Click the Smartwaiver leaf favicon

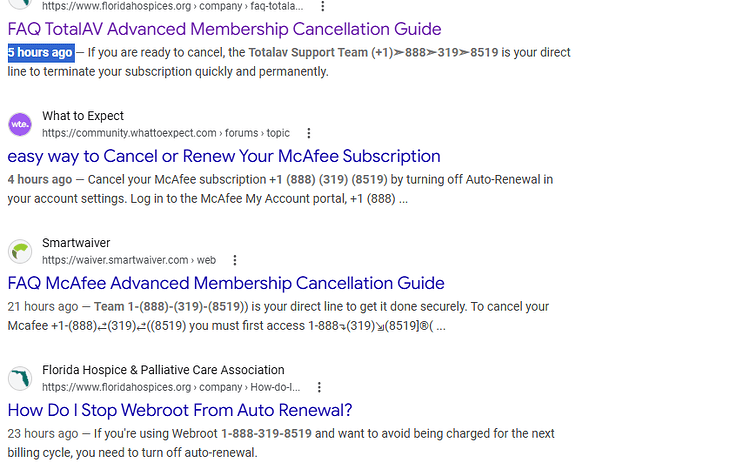click(20, 252)
